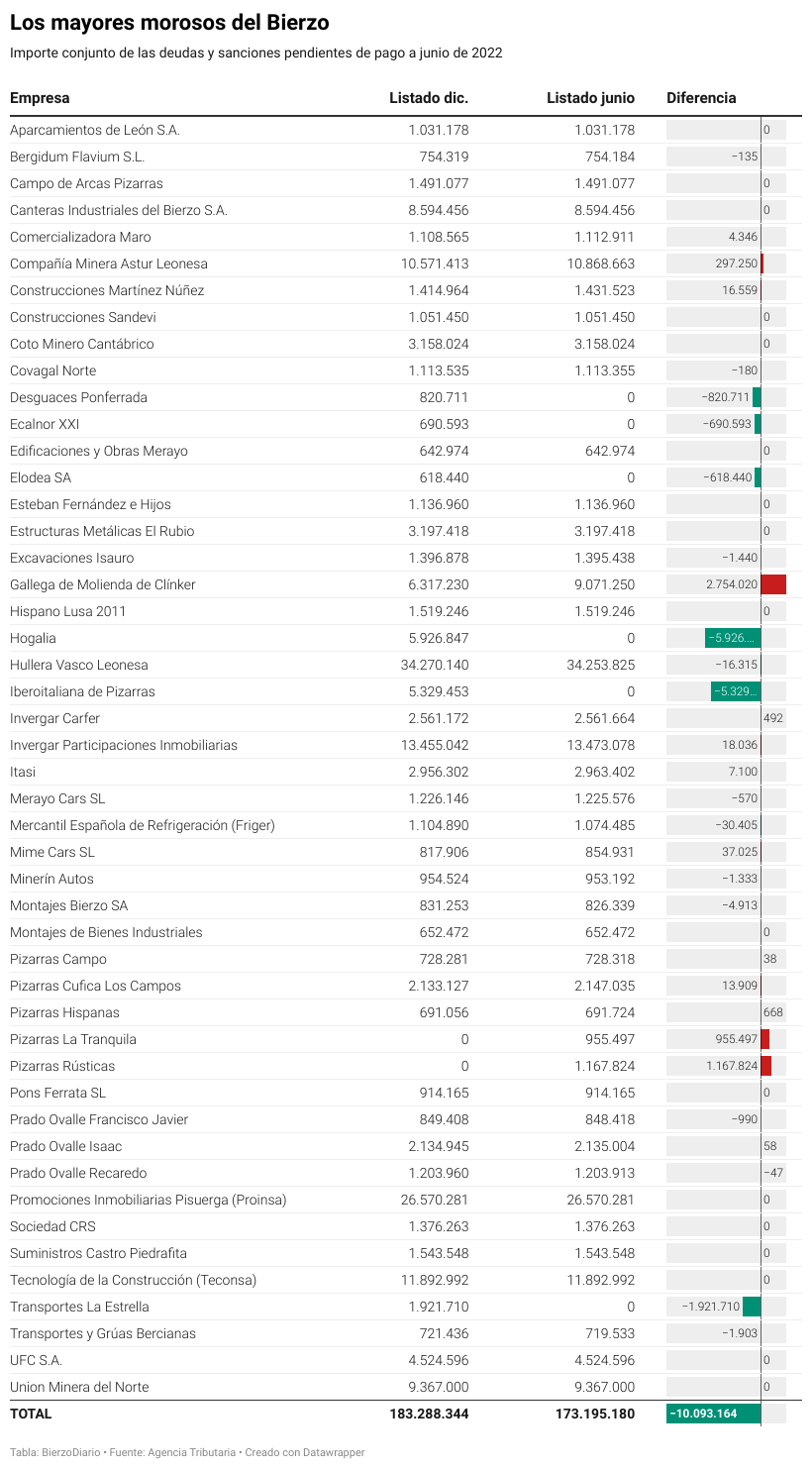
Task: Click Iberoitaliana's green −5.329 difference bar
Action: (x=736, y=691)
